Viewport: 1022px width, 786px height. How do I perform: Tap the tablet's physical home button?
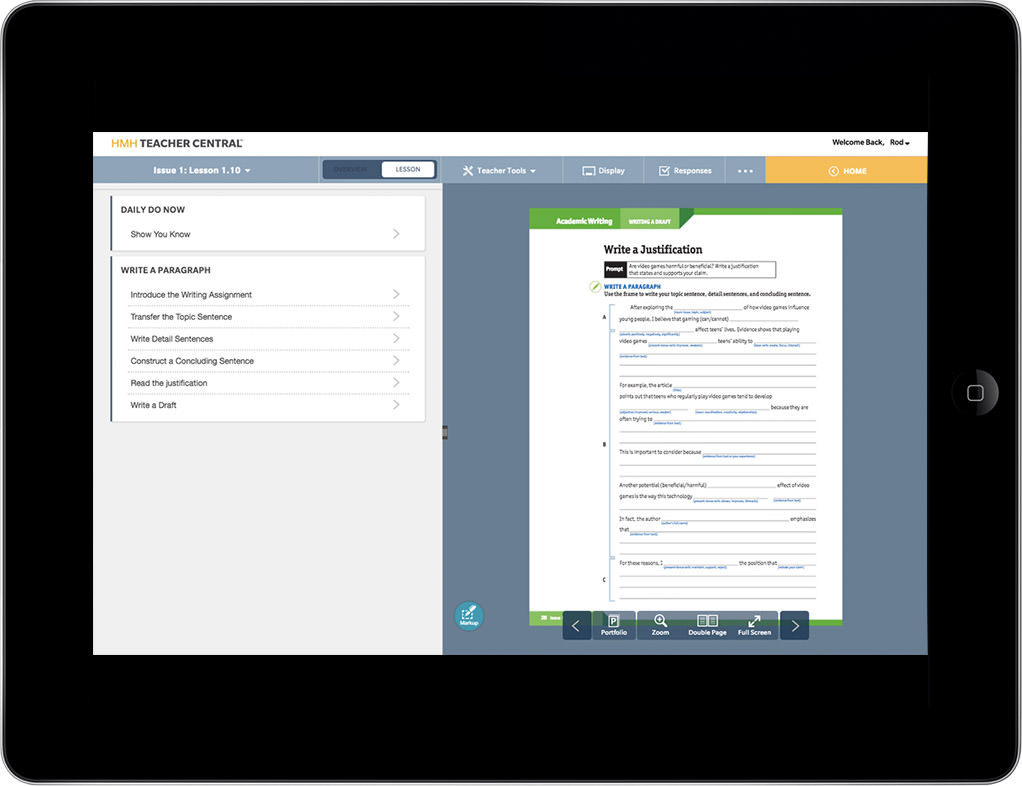(975, 393)
